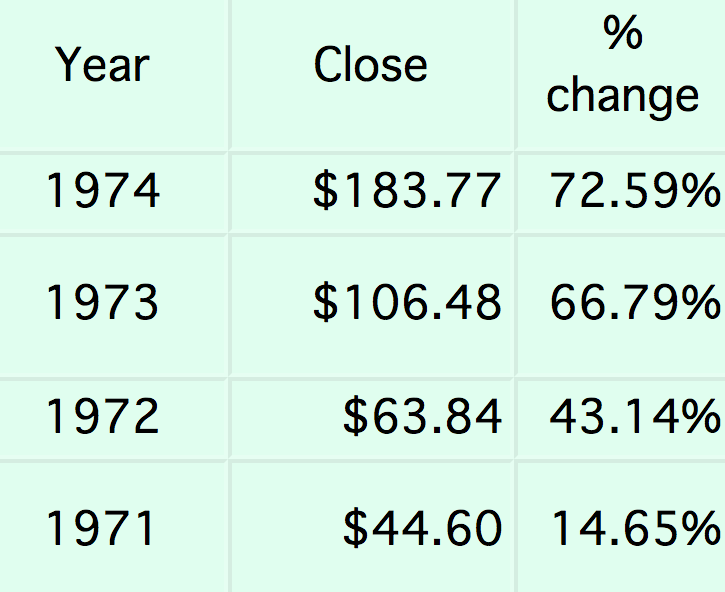Click the dollar sign before 44.60

356,528
